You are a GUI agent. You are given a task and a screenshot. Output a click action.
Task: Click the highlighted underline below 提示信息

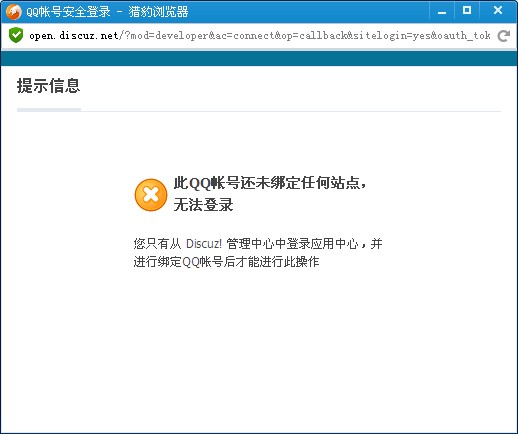(x=49, y=110)
